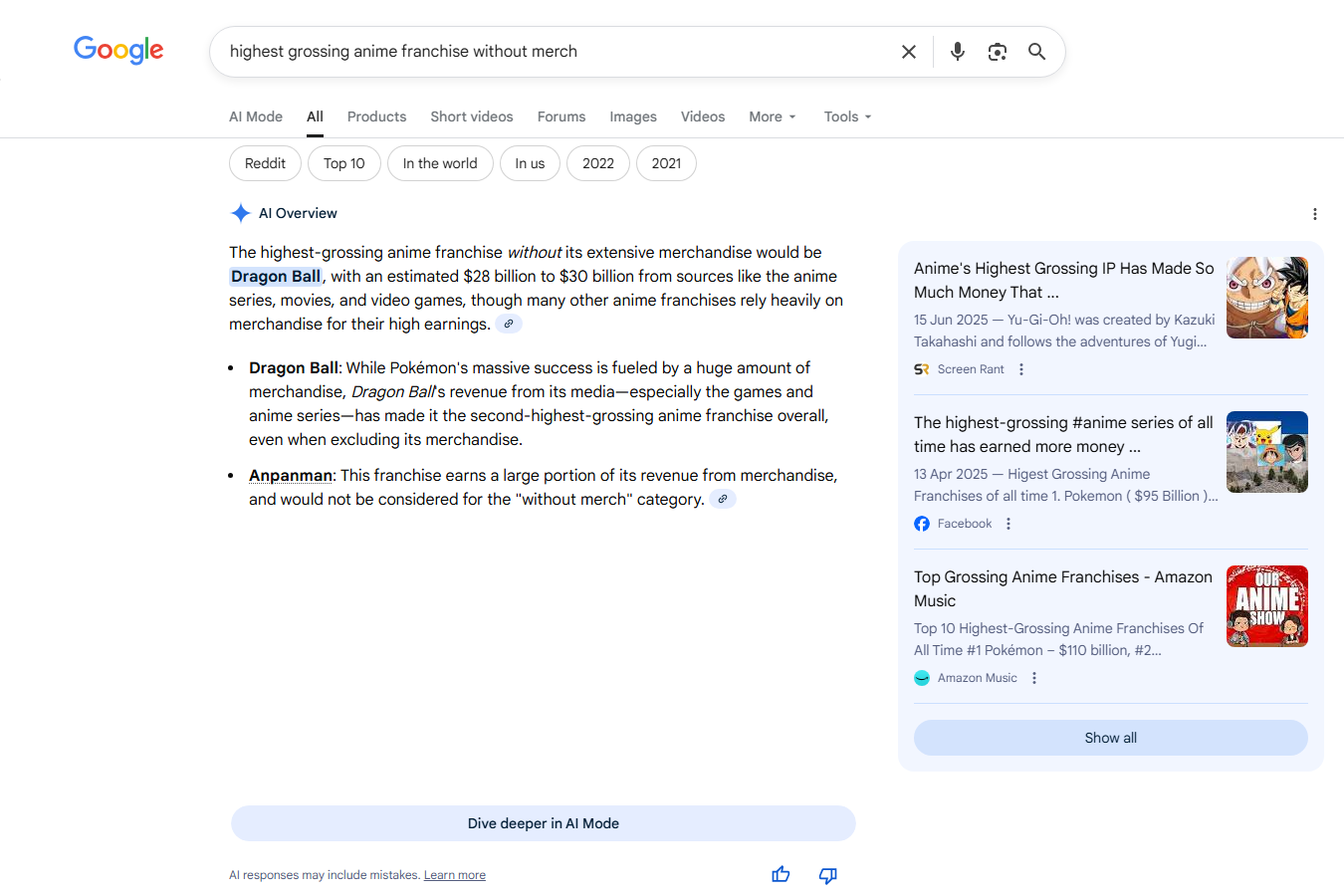Apply the 2022 filter chip
The width and height of the screenshot is (1344, 896).
click(x=598, y=163)
